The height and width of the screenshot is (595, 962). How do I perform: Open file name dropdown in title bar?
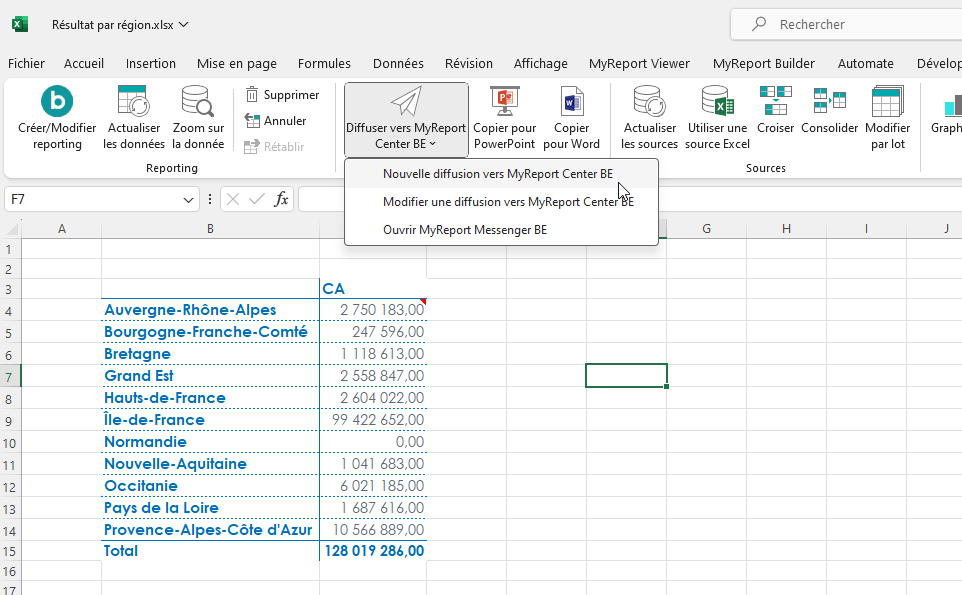[x=183, y=24]
